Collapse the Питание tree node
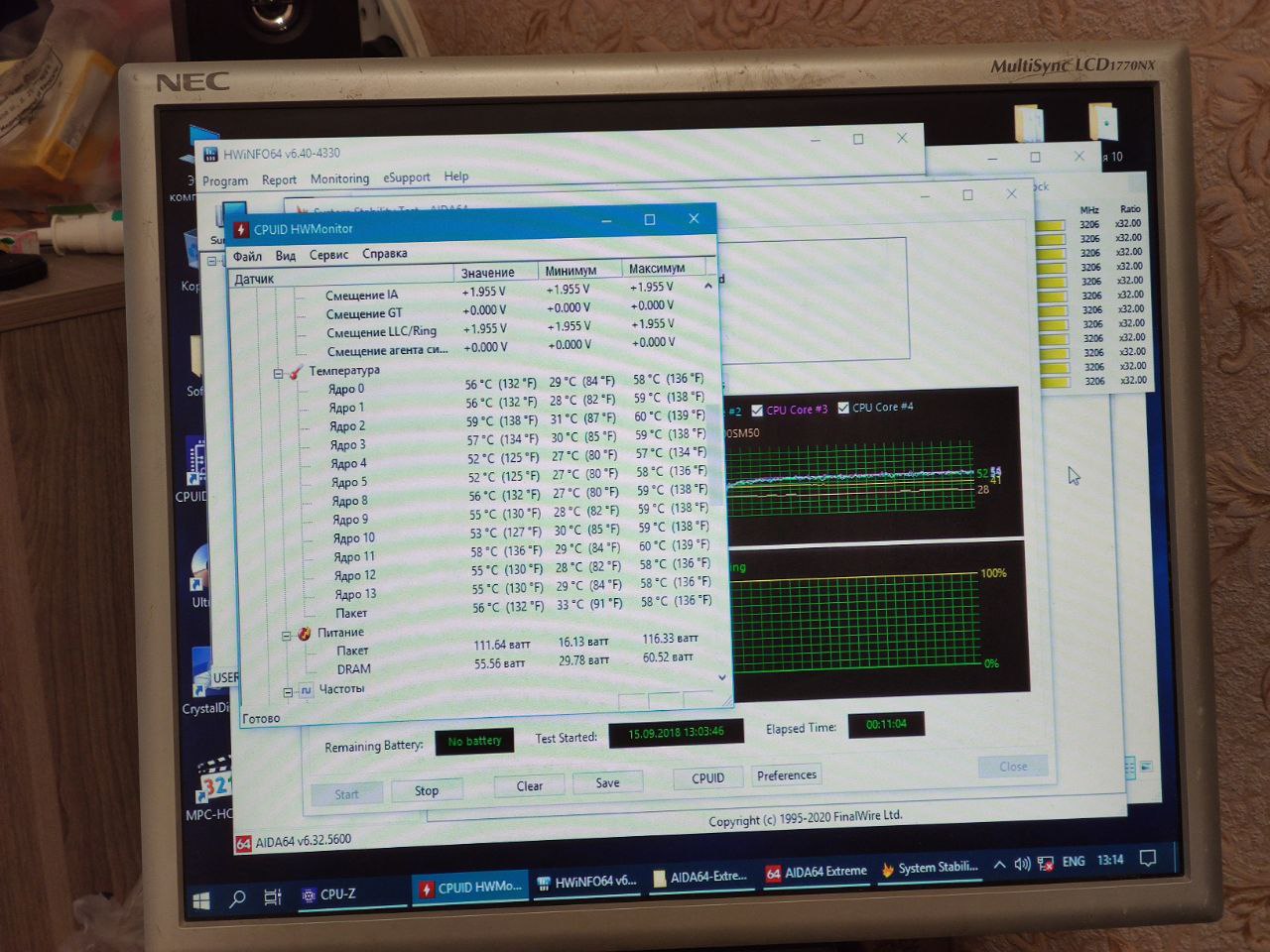This screenshot has height=952, width=1270. tap(287, 636)
